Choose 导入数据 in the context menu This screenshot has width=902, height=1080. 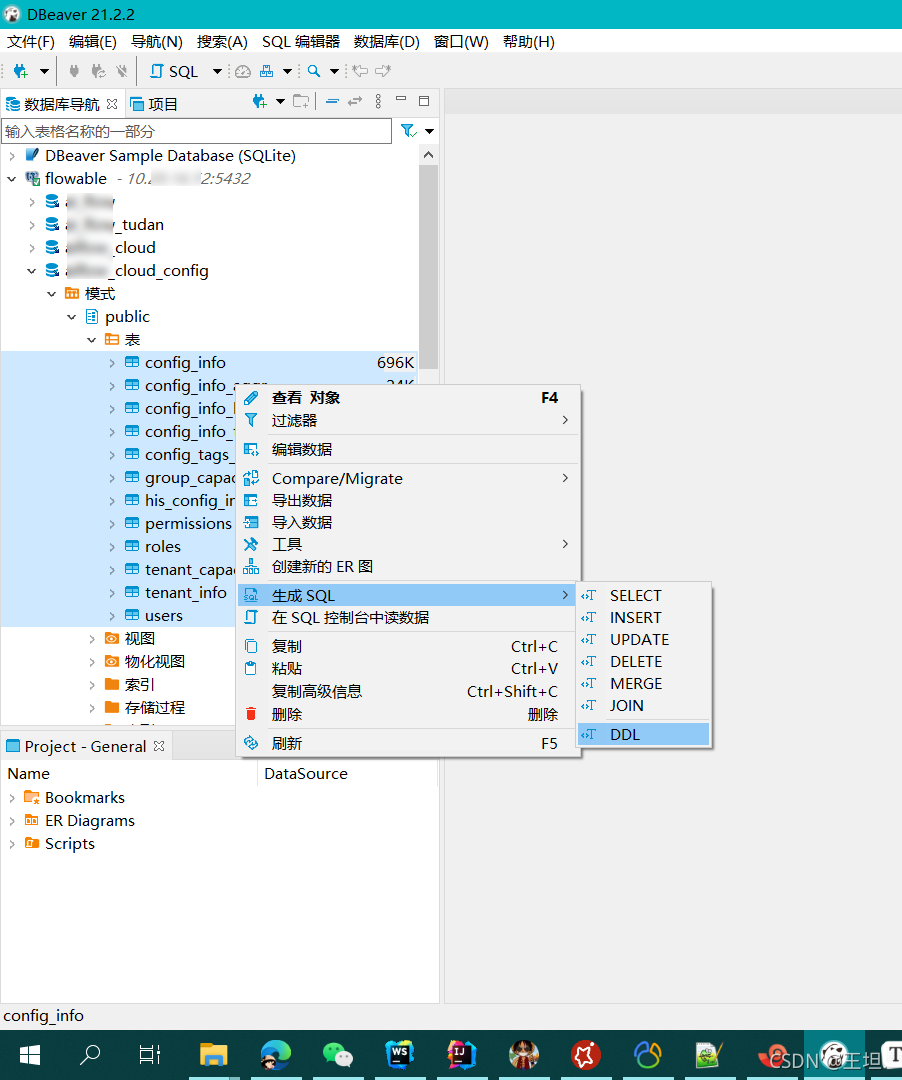coord(409,522)
